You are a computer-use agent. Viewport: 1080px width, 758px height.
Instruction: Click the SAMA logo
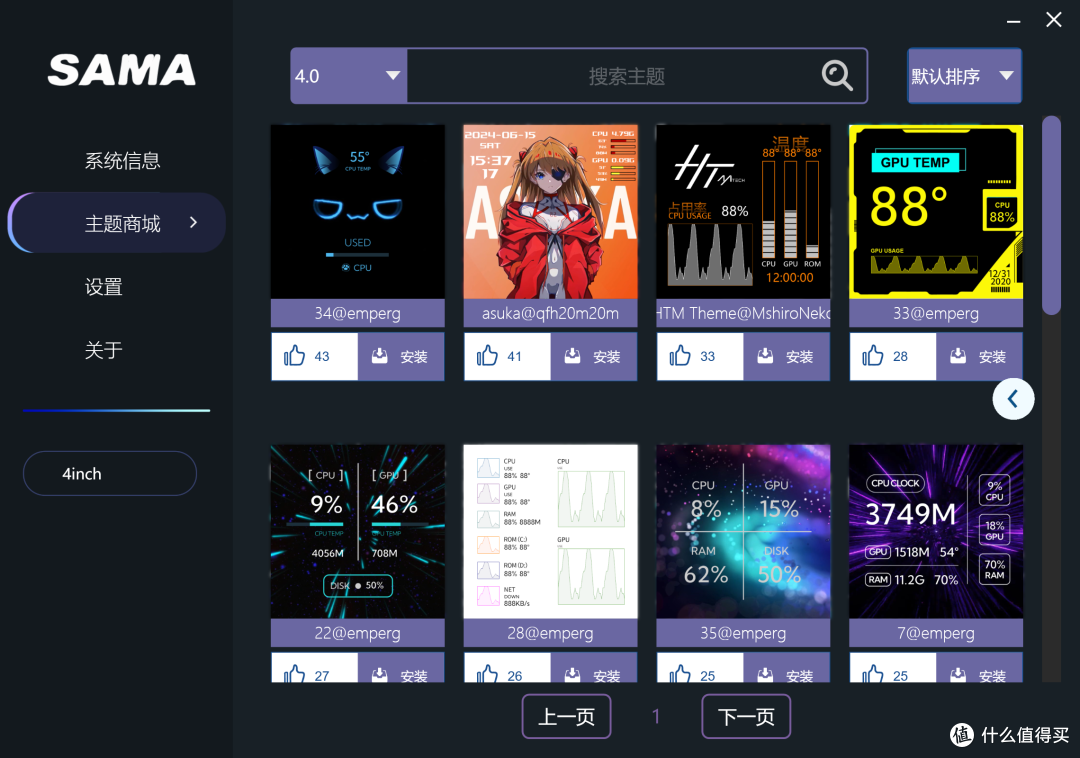click(122, 70)
